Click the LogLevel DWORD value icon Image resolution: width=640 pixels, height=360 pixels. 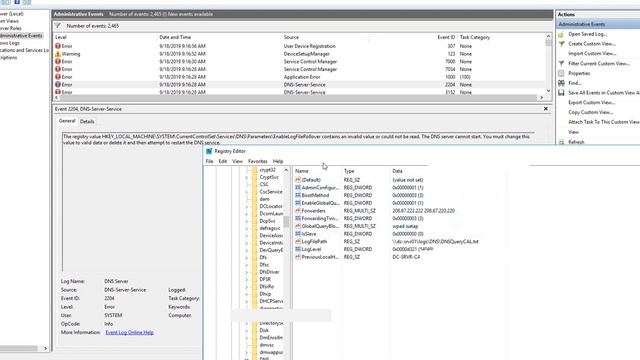point(298,249)
